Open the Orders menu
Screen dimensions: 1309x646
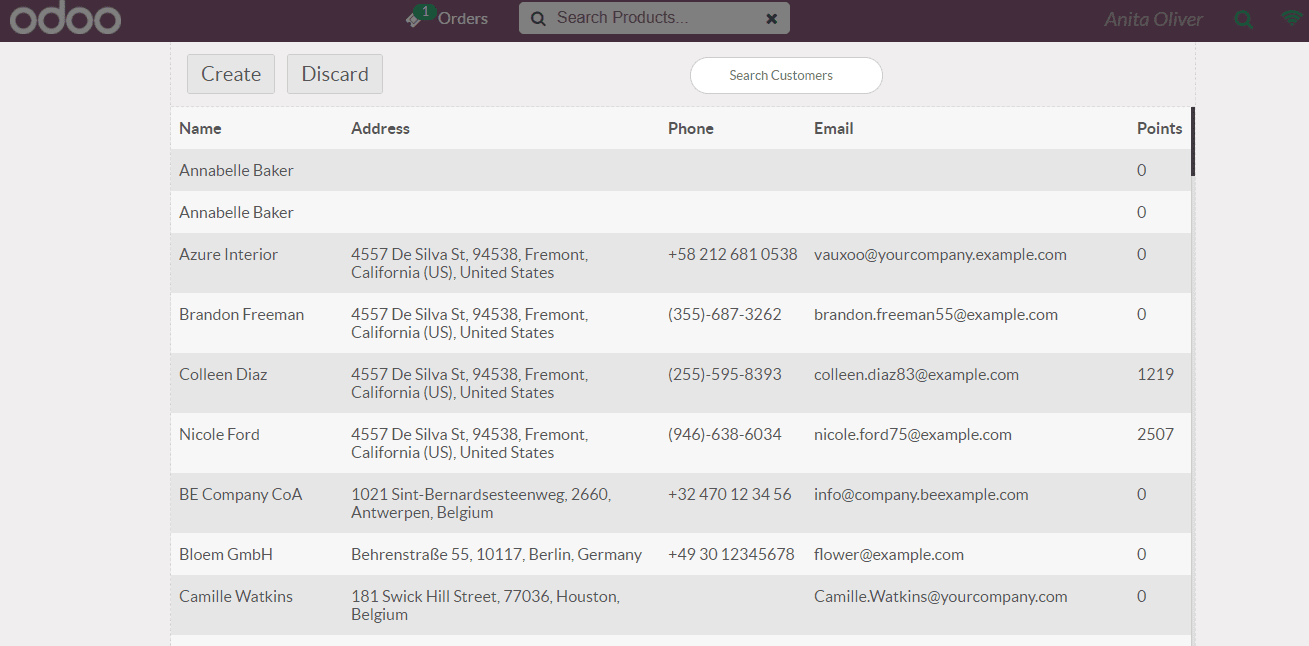(x=462, y=18)
